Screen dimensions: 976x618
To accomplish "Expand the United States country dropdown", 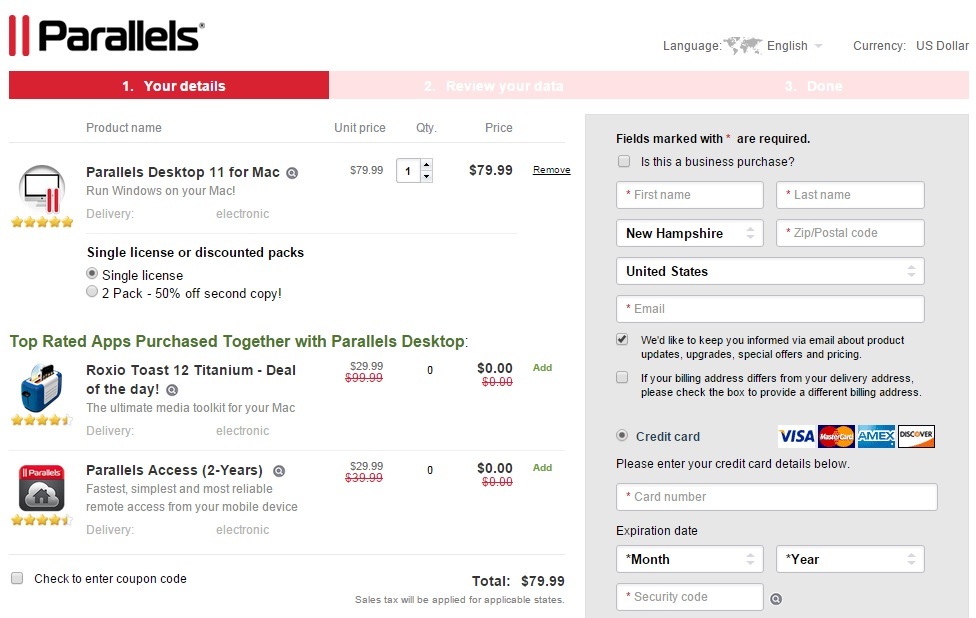I will click(x=770, y=271).
